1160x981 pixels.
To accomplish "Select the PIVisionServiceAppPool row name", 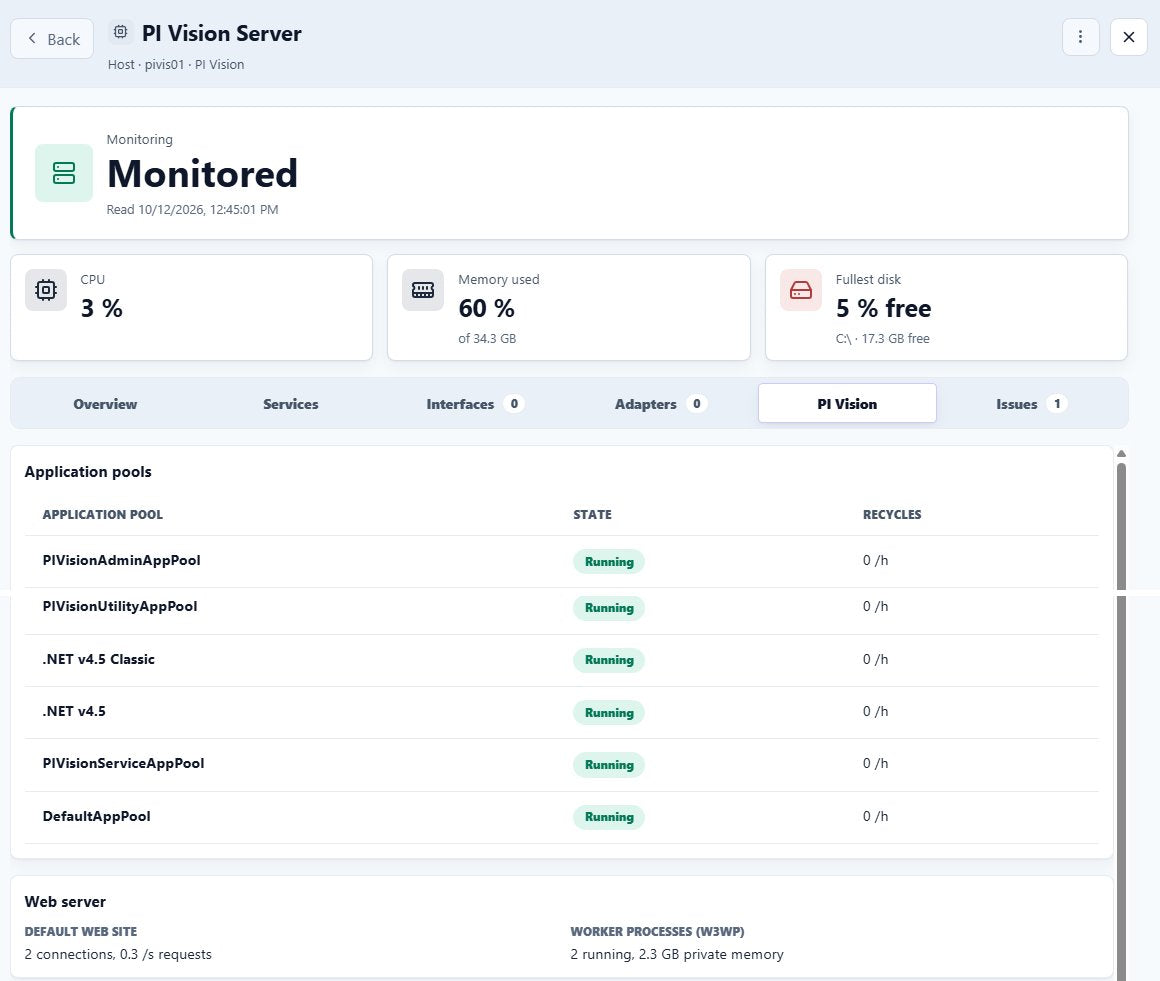I will click(x=124, y=763).
